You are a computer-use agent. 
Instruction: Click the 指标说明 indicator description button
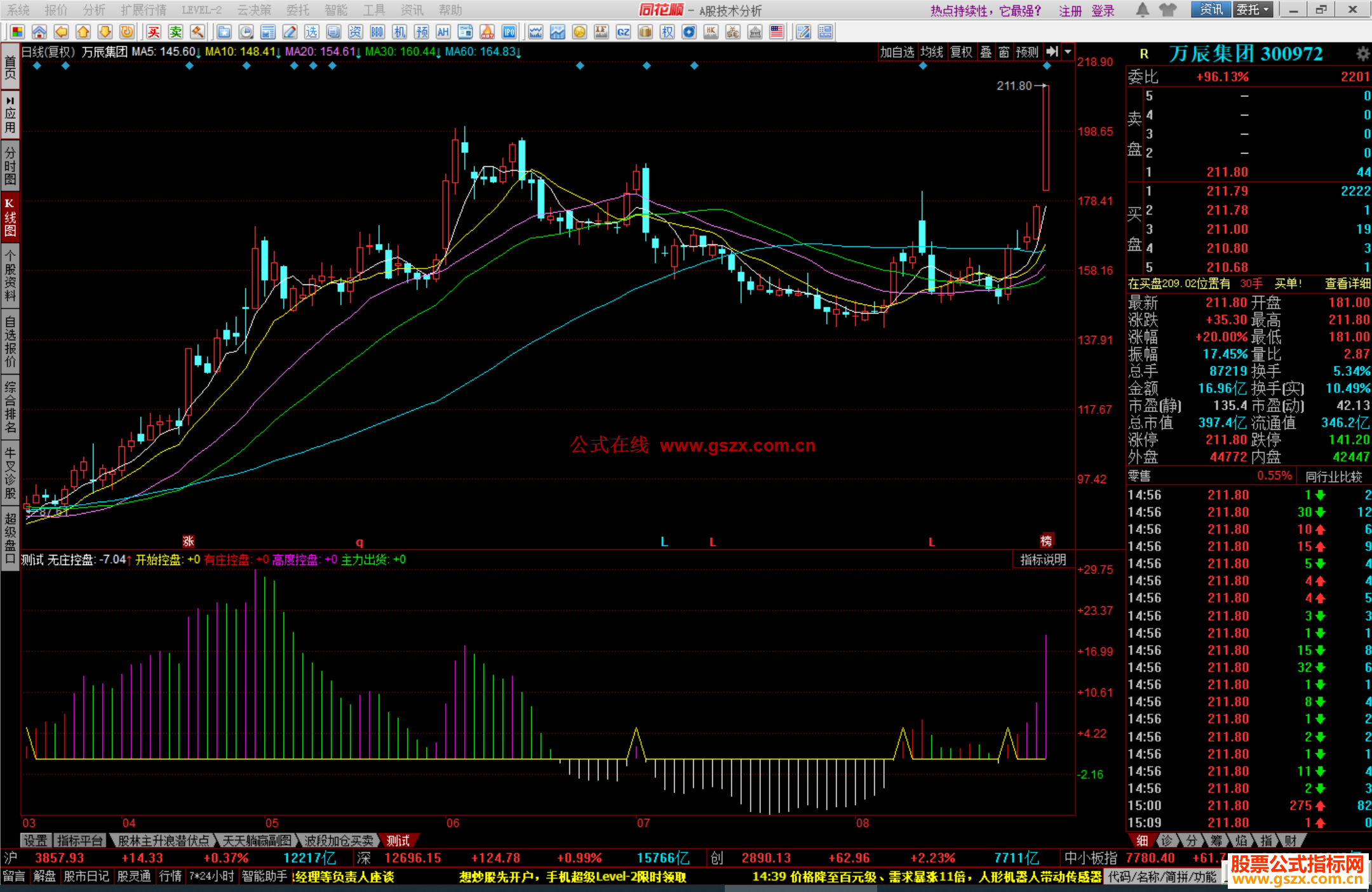pyautogui.click(x=1043, y=559)
